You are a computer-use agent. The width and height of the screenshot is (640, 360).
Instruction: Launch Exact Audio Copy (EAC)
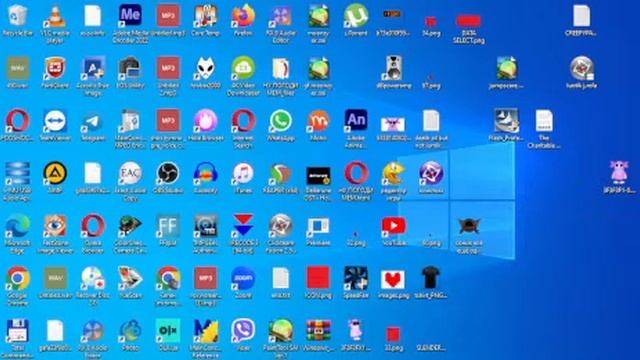(130, 173)
